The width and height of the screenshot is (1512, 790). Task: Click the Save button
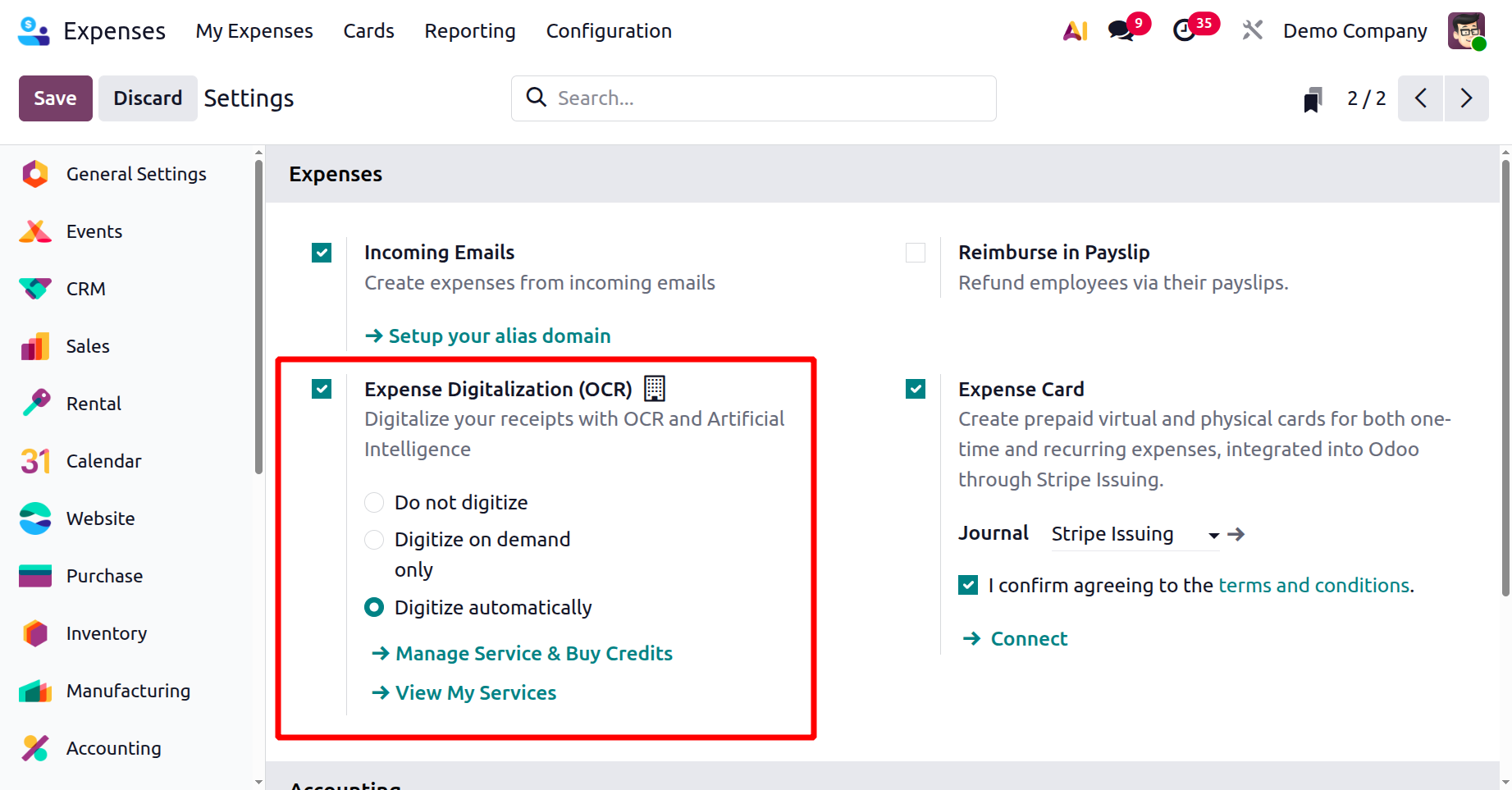[x=55, y=98]
